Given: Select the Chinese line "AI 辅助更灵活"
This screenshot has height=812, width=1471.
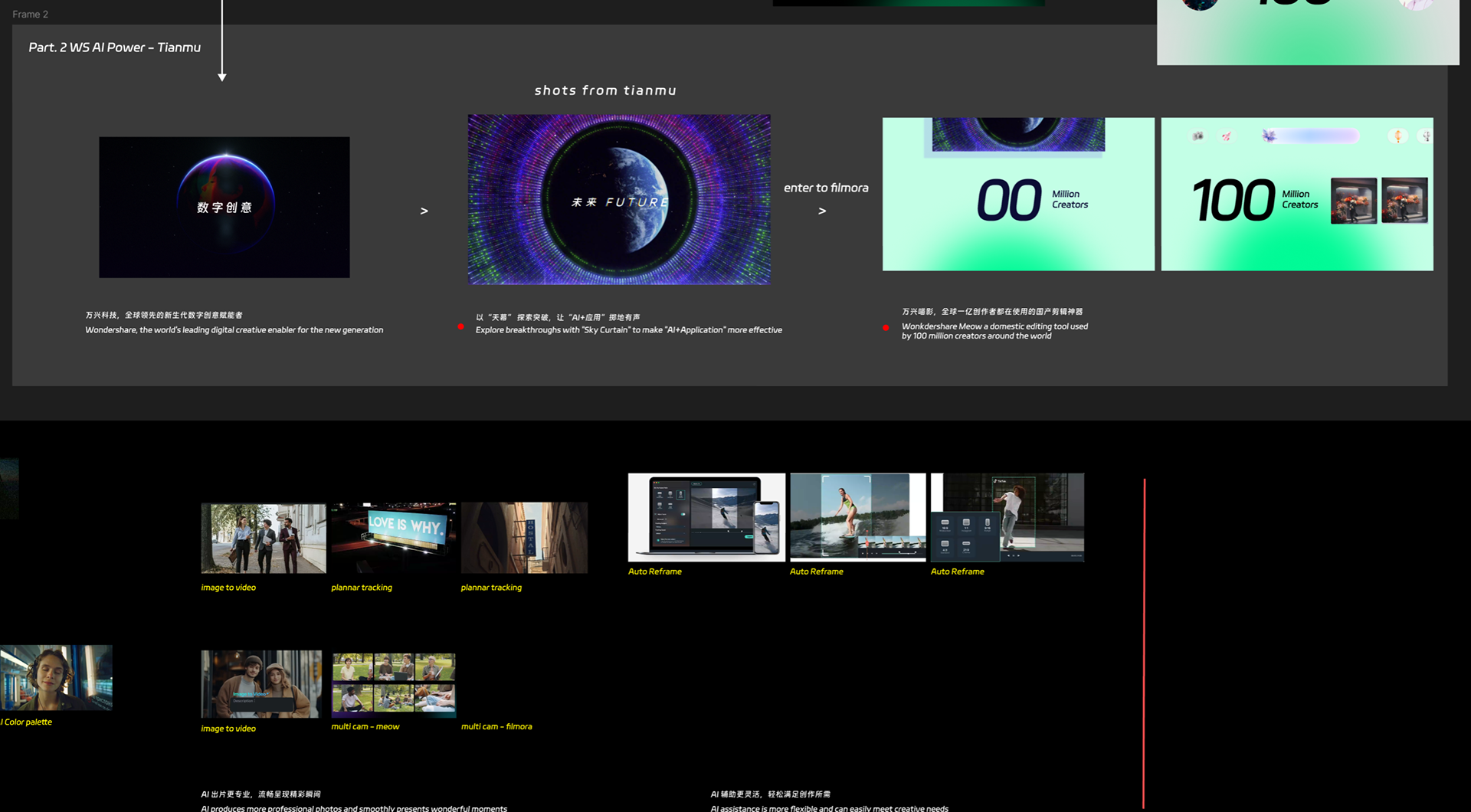Looking at the screenshot, I should (x=771, y=794).
